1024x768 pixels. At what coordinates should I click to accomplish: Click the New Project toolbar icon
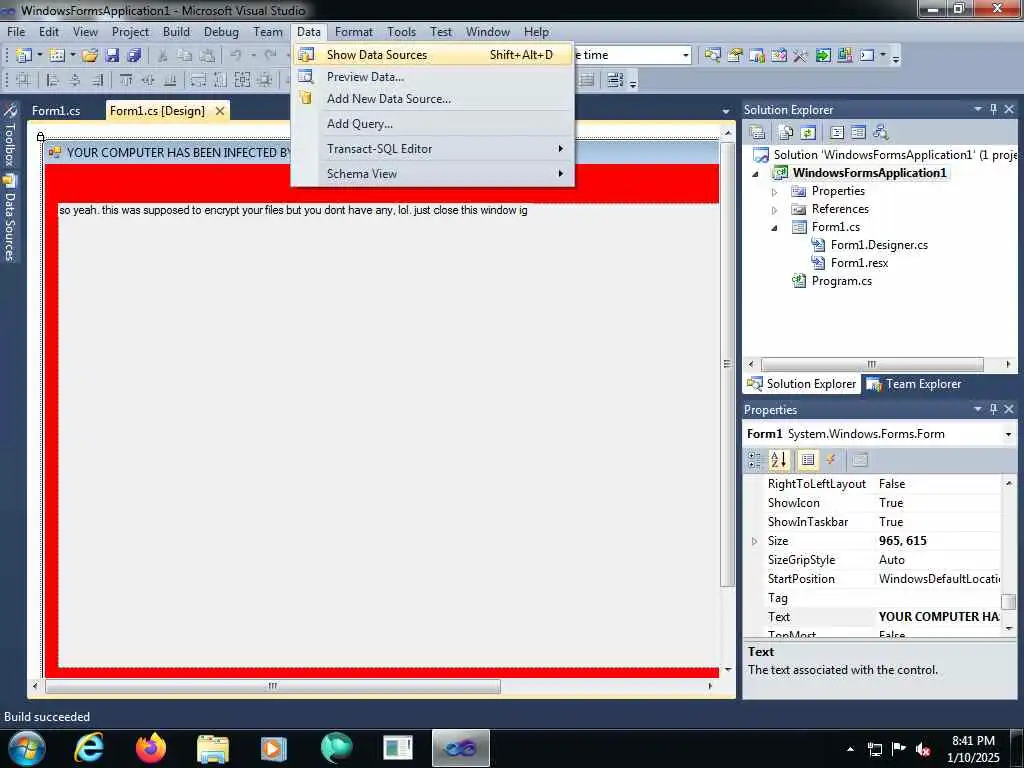click(x=24, y=56)
